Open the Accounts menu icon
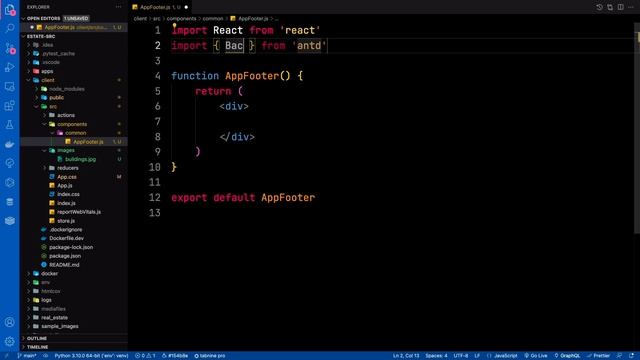640x360 pixels. 9,322
